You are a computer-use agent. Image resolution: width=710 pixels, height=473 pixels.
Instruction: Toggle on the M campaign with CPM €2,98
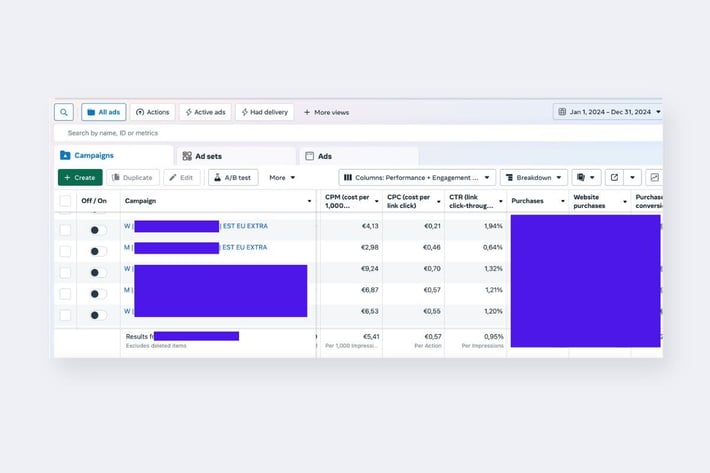98,251
